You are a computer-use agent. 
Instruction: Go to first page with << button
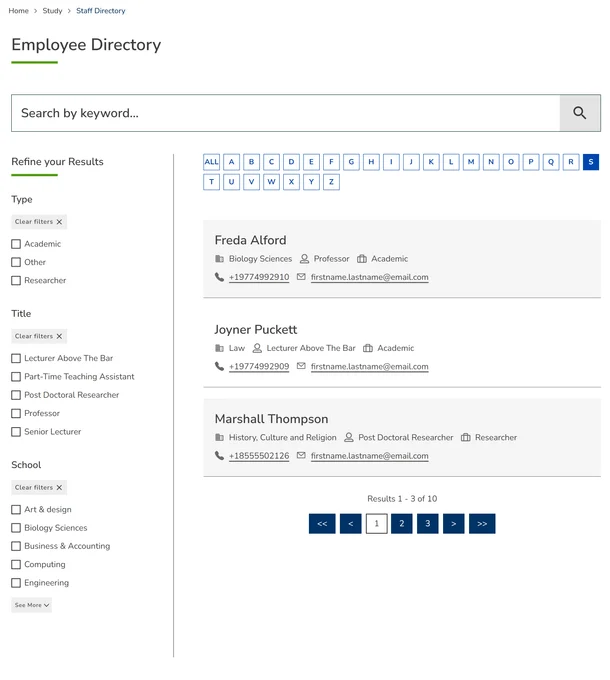pos(322,523)
